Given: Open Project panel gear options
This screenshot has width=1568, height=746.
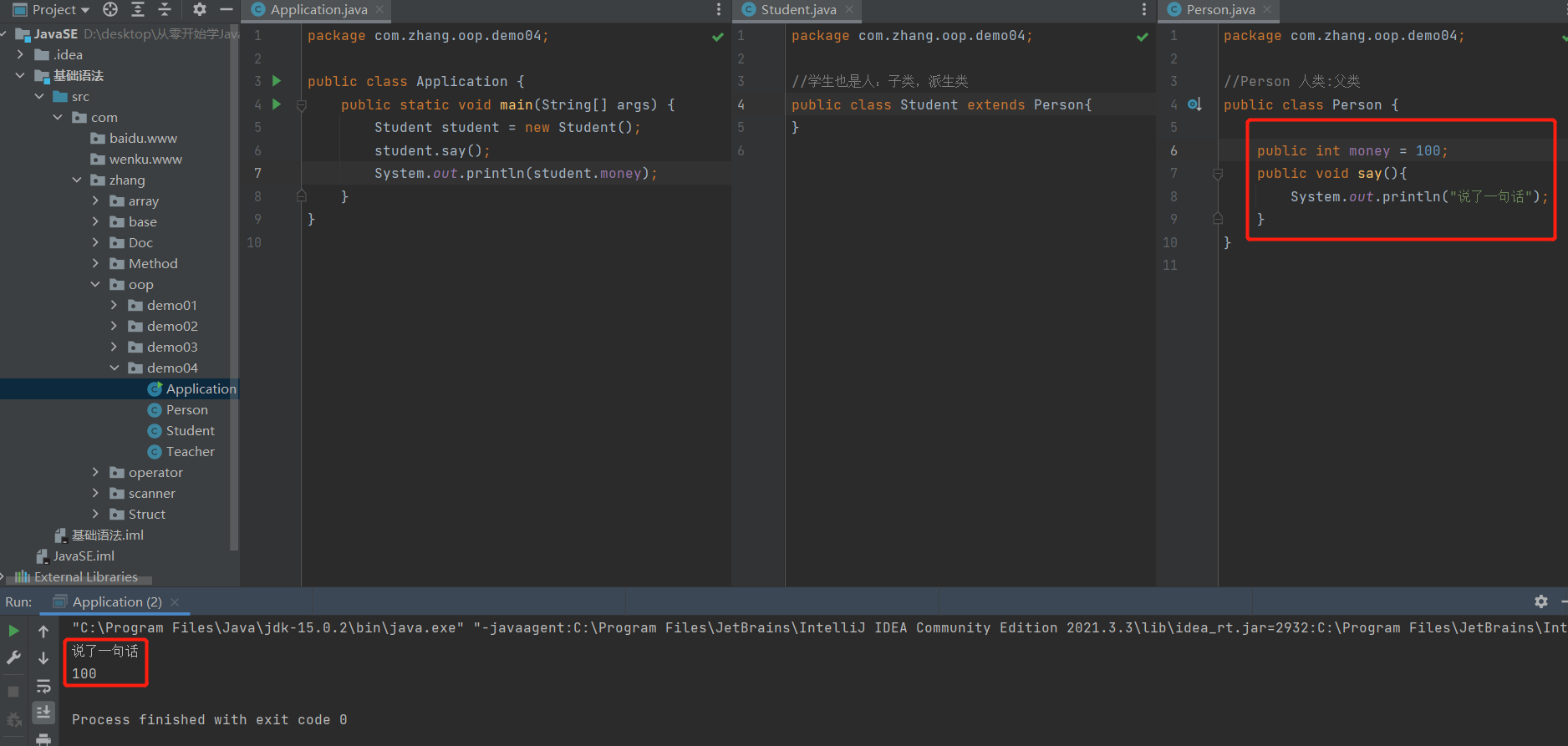Looking at the screenshot, I should (199, 9).
